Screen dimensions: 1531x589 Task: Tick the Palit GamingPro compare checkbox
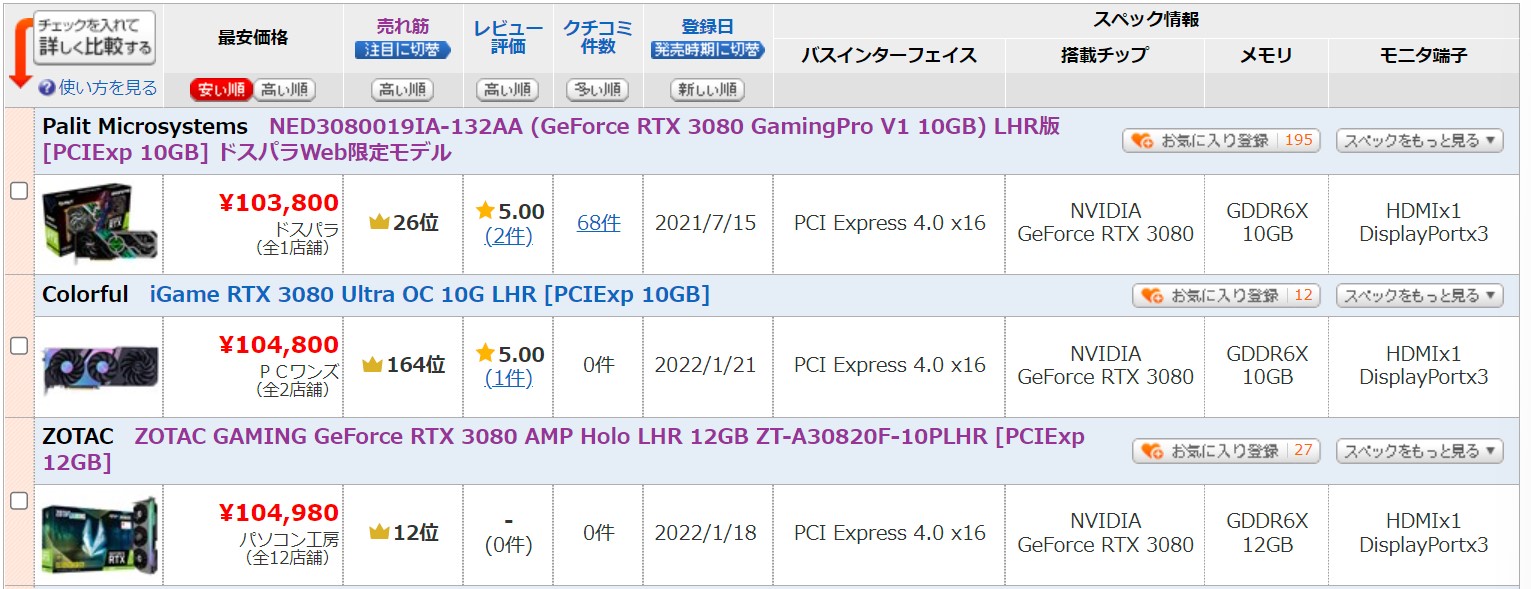pyautogui.click(x=19, y=192)
